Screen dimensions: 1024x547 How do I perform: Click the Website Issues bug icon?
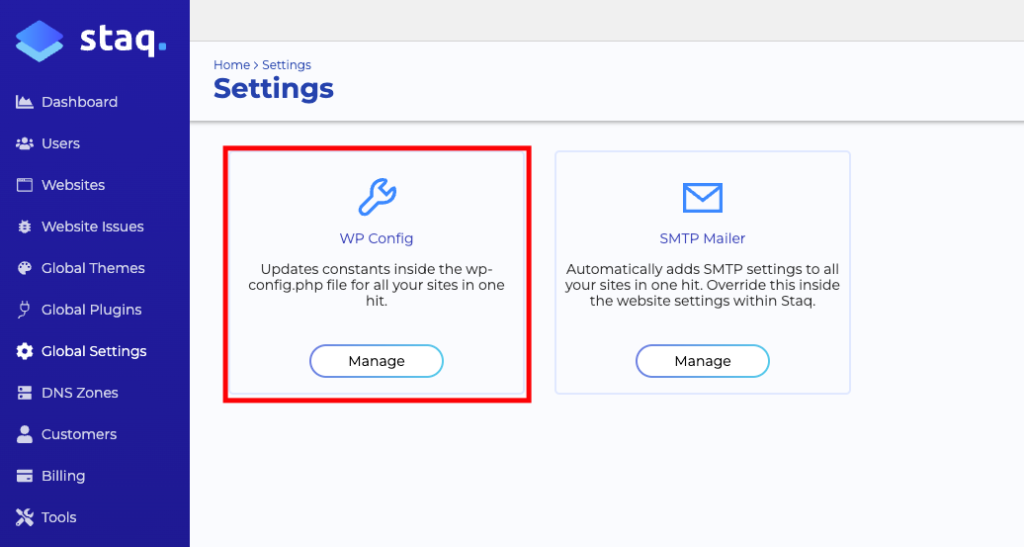pyautogui.click(x=25, y=227)
